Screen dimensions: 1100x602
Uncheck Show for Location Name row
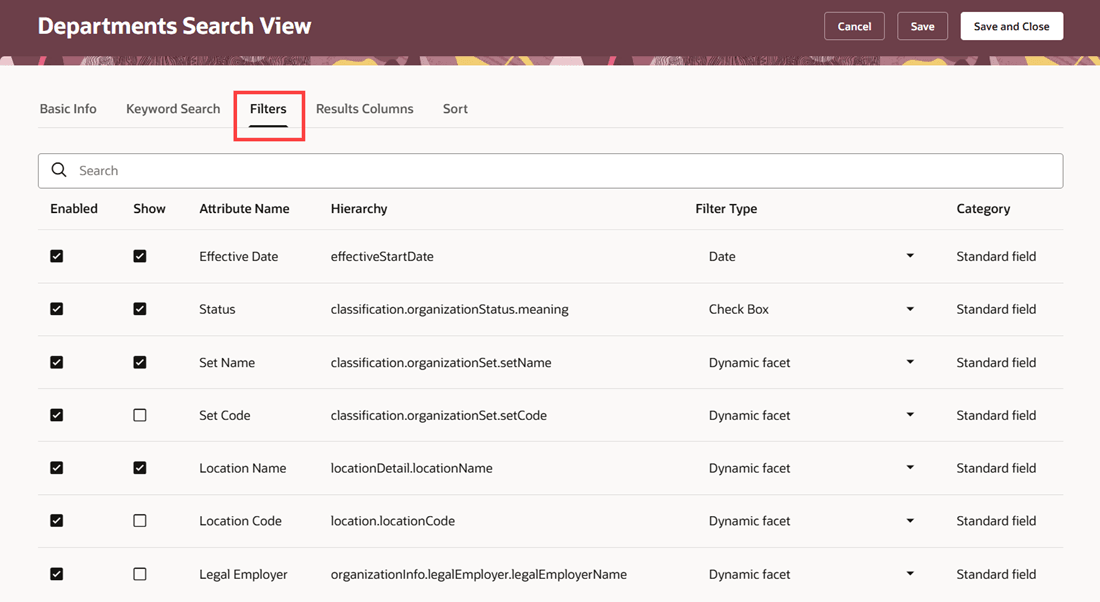[140, 467]
